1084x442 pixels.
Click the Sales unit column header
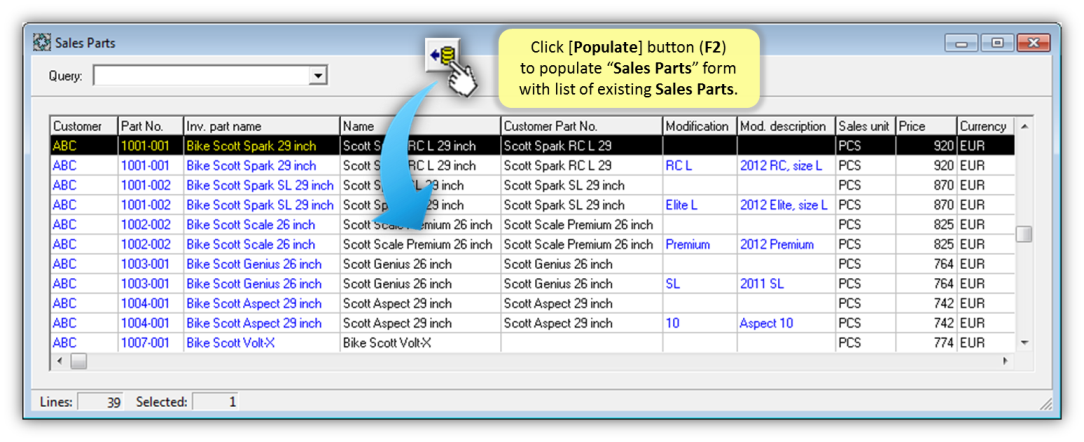pos(866,126)
